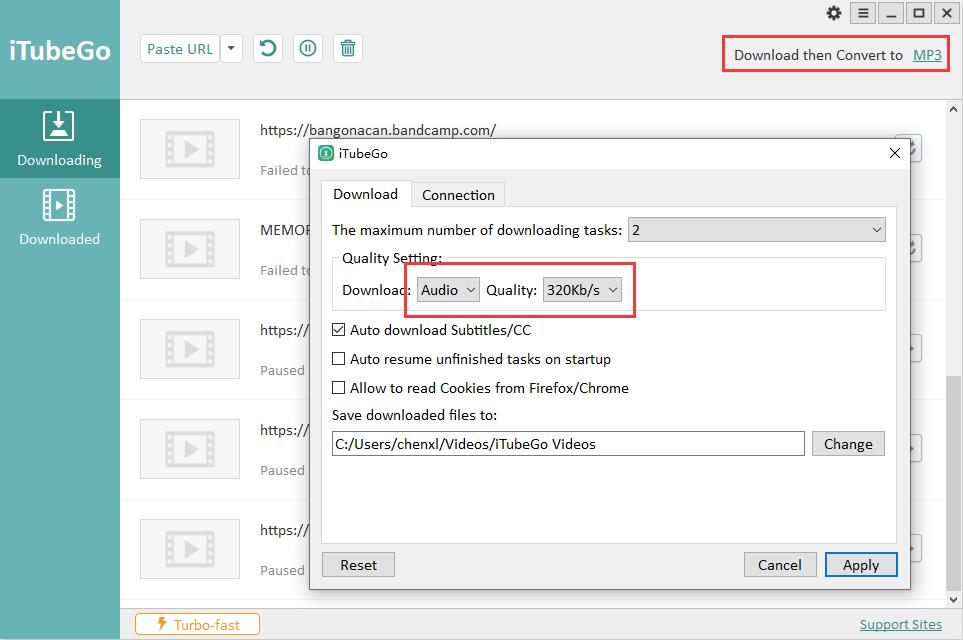Enable Auto resume unfinished tasks on startup
This screenshot has height=640, width=963.
pyautogui.click(x=338, y=359)
